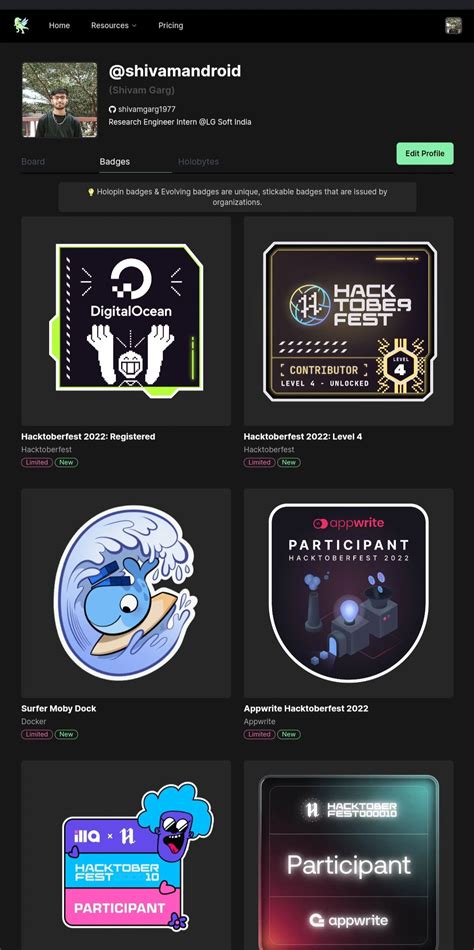Click the Limited tag under Surfer Moby Dock
The image size is (474, 950).
click(37, 734)
